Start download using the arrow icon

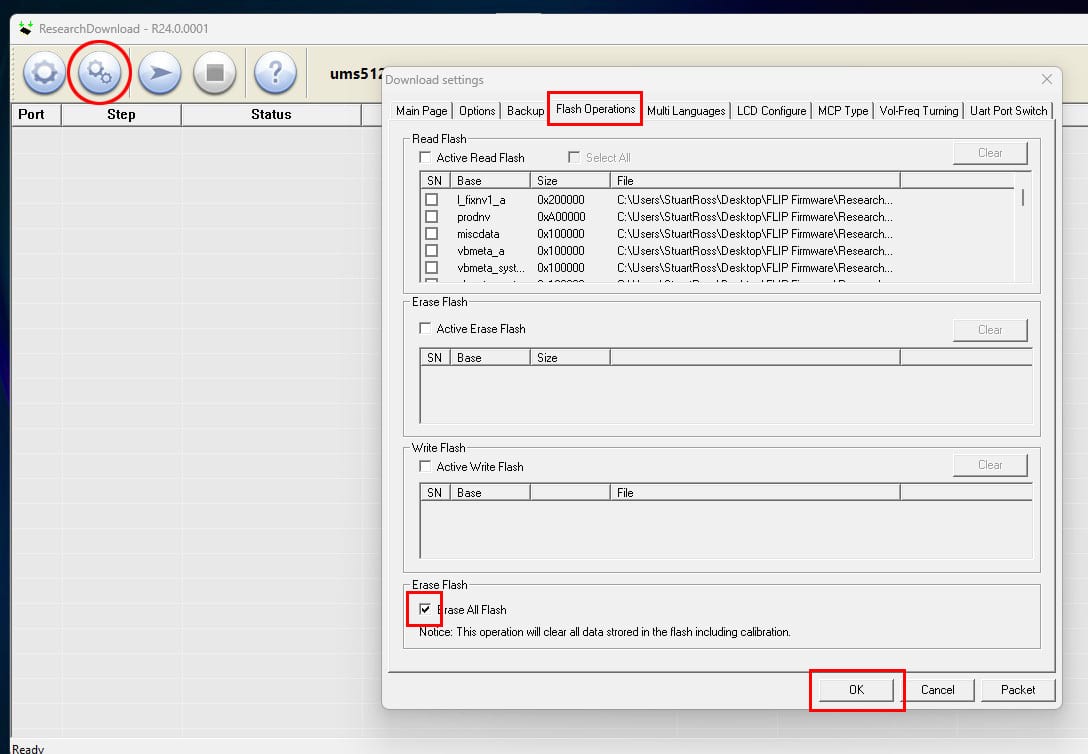(158, 72)
